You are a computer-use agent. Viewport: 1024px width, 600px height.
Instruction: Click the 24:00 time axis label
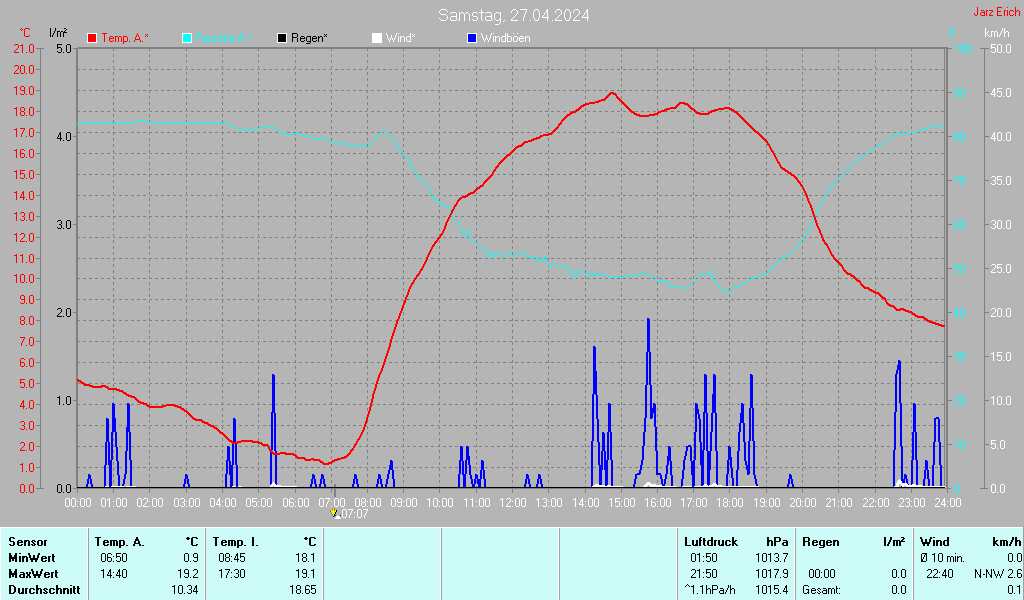point(947,502)
